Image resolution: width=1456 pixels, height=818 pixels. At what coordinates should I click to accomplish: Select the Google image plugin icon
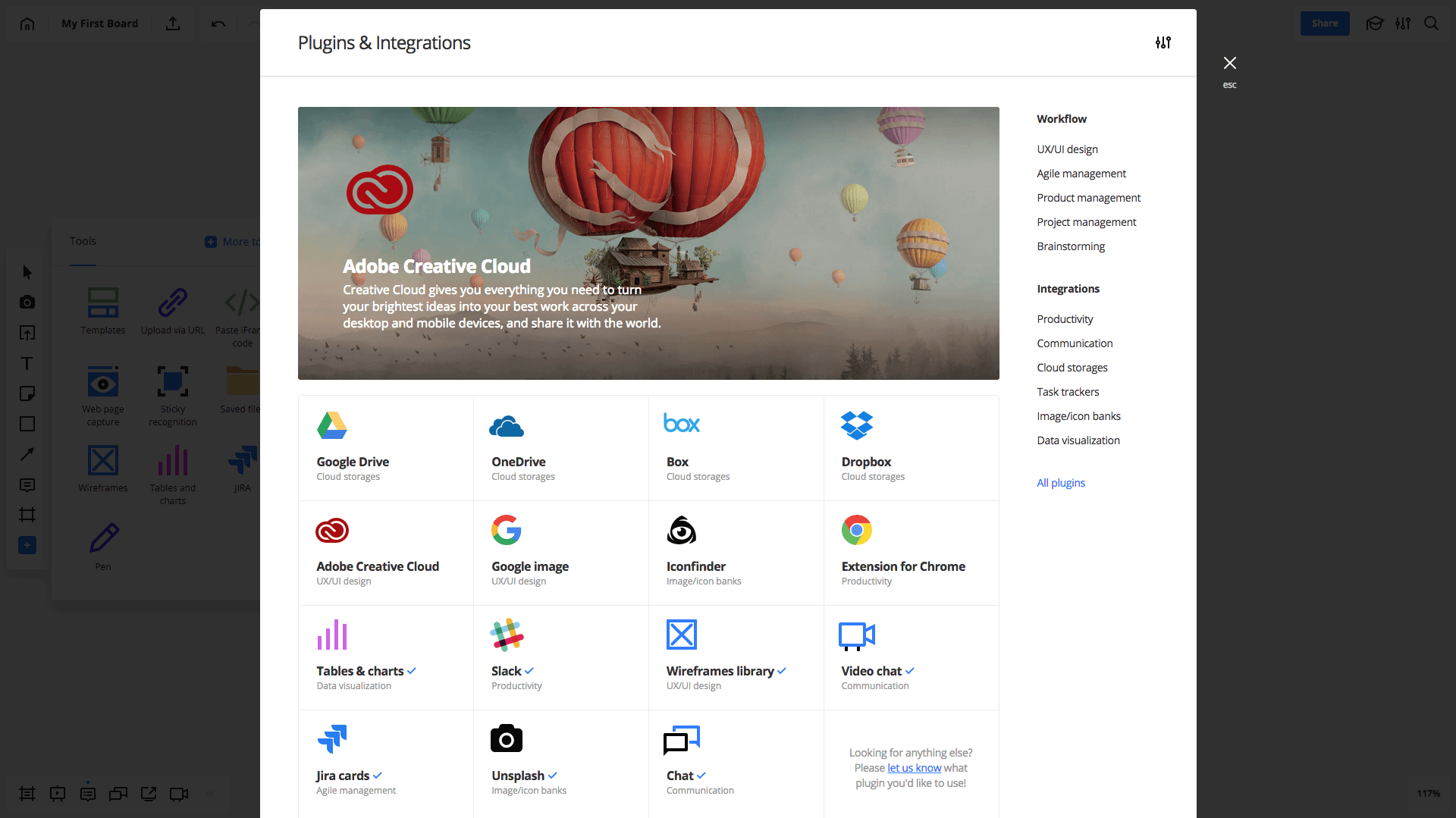click(x=507, y=530)
